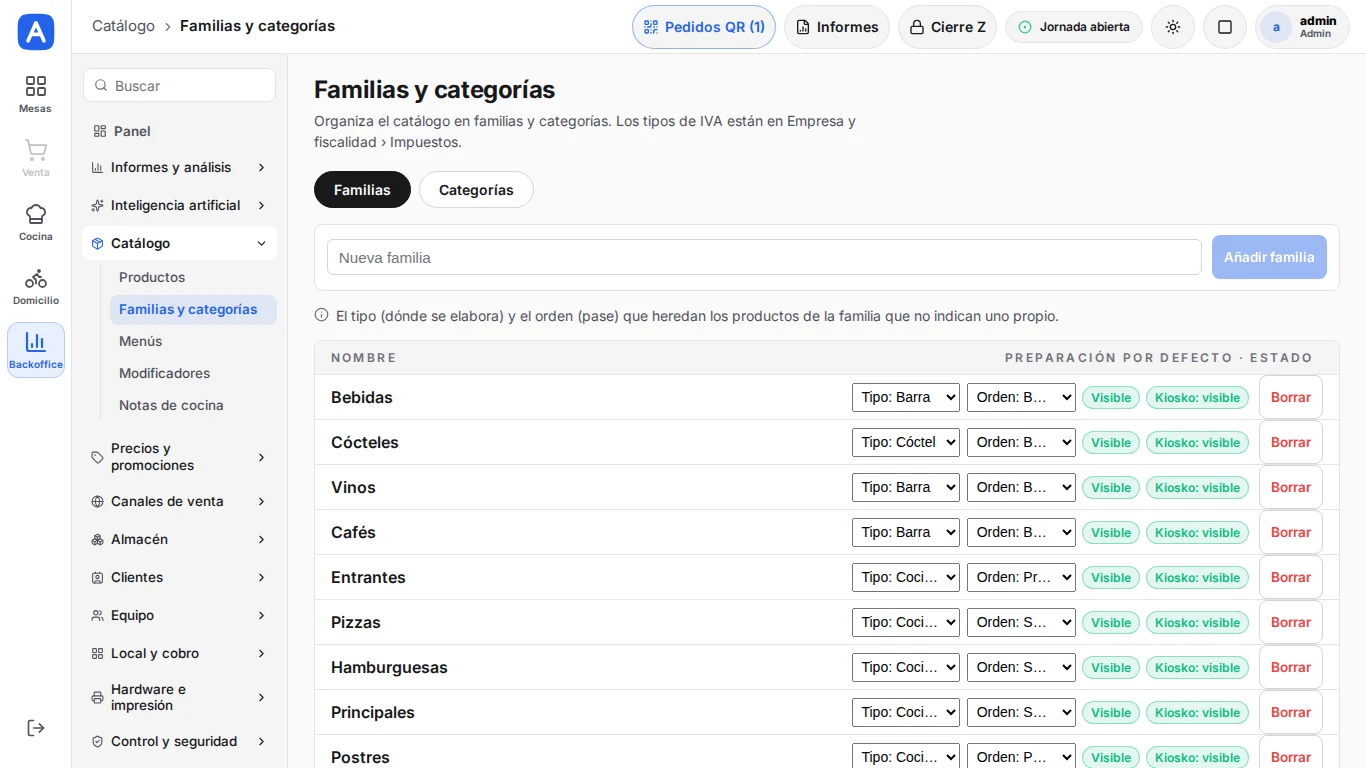Toggle Visible badge for Vinos
Viewport: 1366px width, 768px height.
1111,488
